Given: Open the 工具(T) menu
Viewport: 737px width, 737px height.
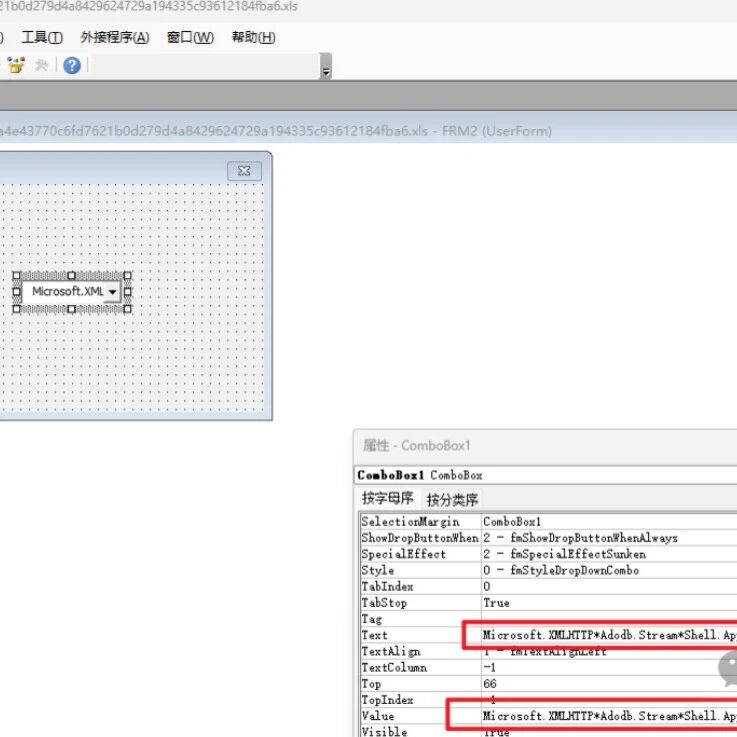Looking at the screenshot, I should 42,37.
